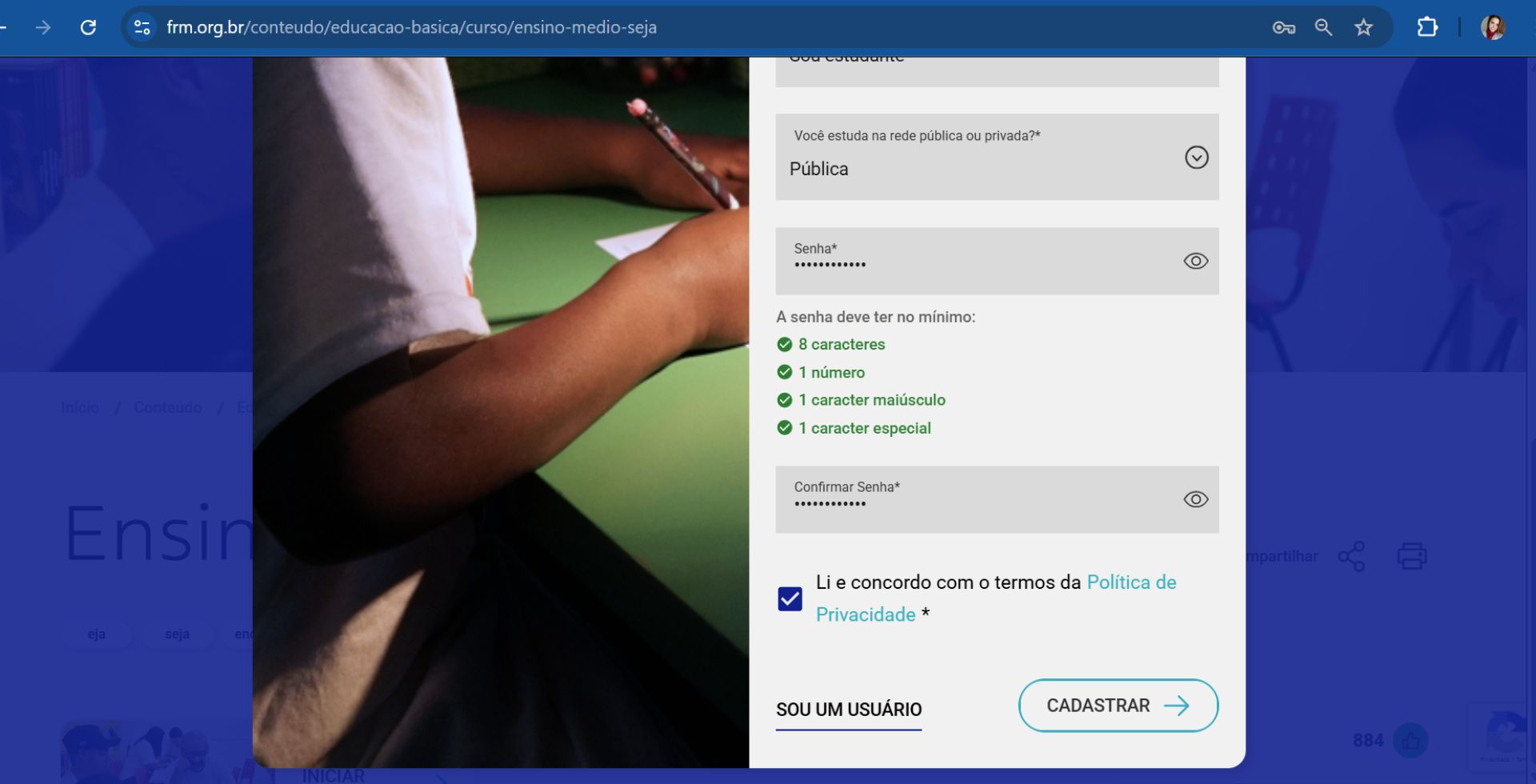Open the Chrome profile avatar
This screenshot has width=1536, height=784.
(1493, 27)
